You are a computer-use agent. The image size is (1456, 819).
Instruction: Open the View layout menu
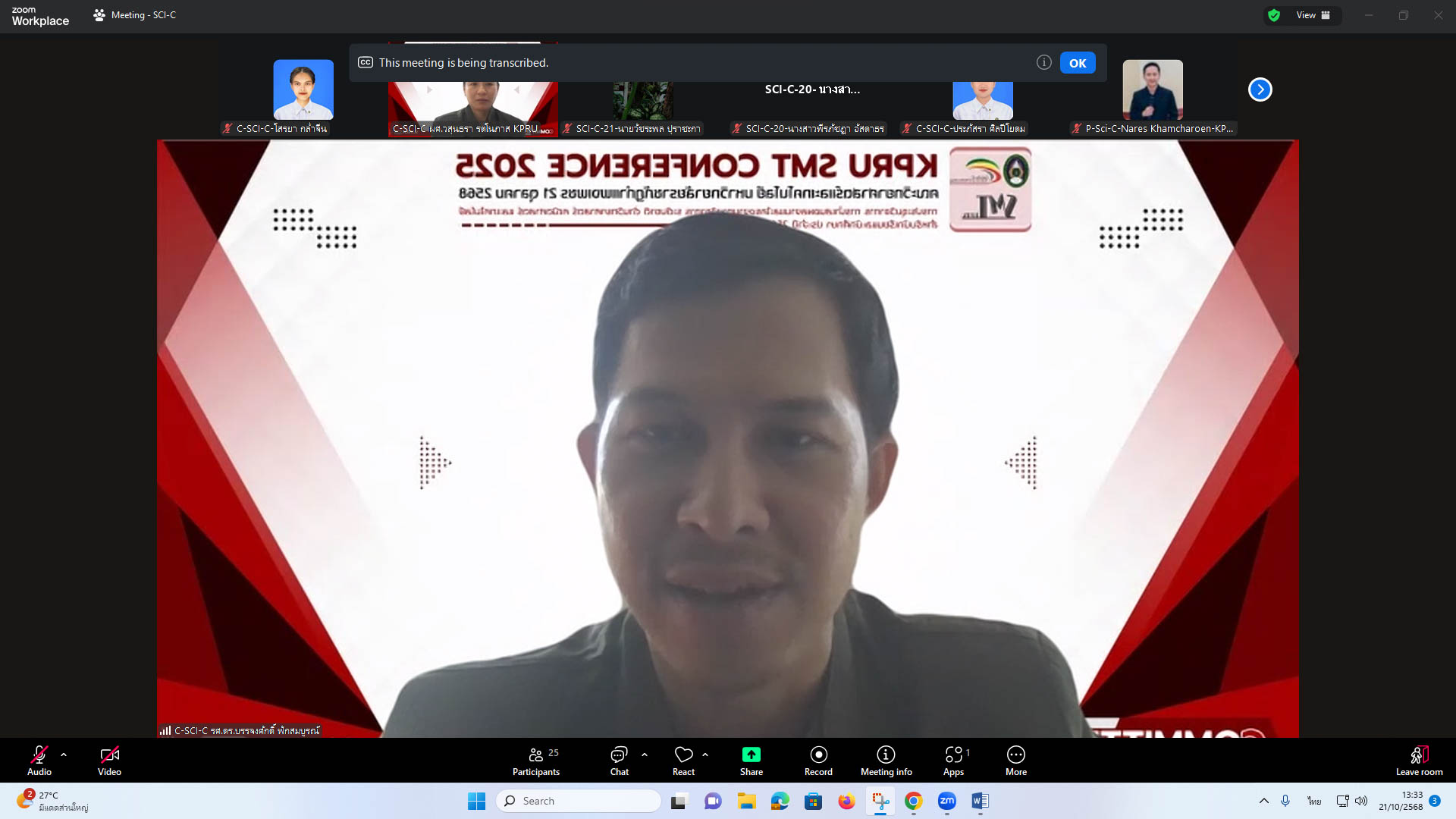(x=1313, y=15)
